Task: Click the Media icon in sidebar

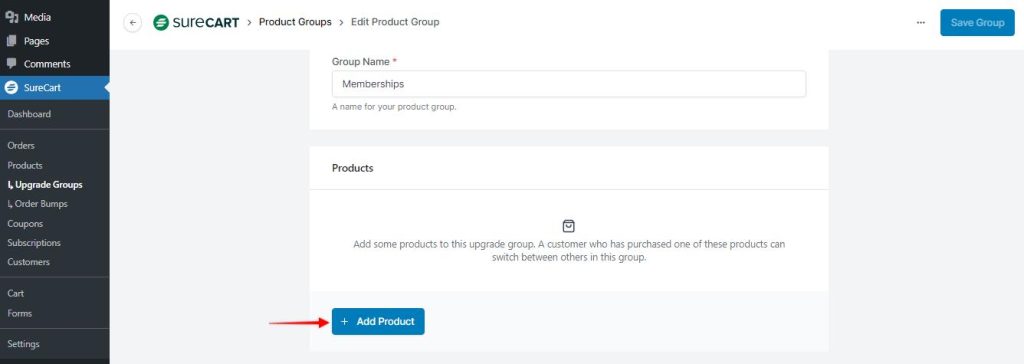Action: click(11, 18)
